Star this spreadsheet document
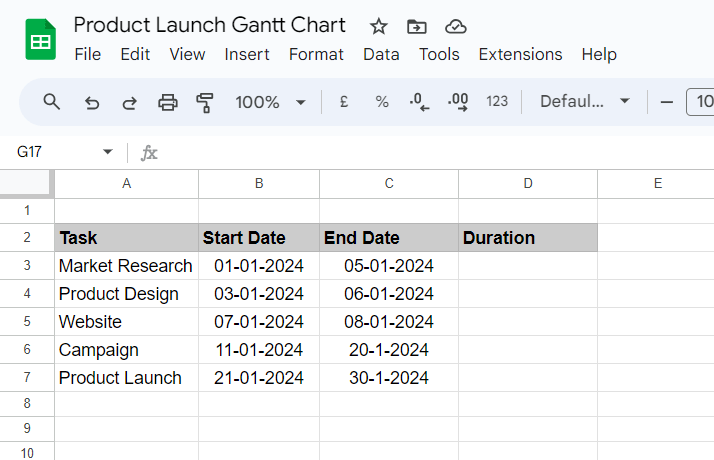The image size is (714, 460). coord(379,27)
